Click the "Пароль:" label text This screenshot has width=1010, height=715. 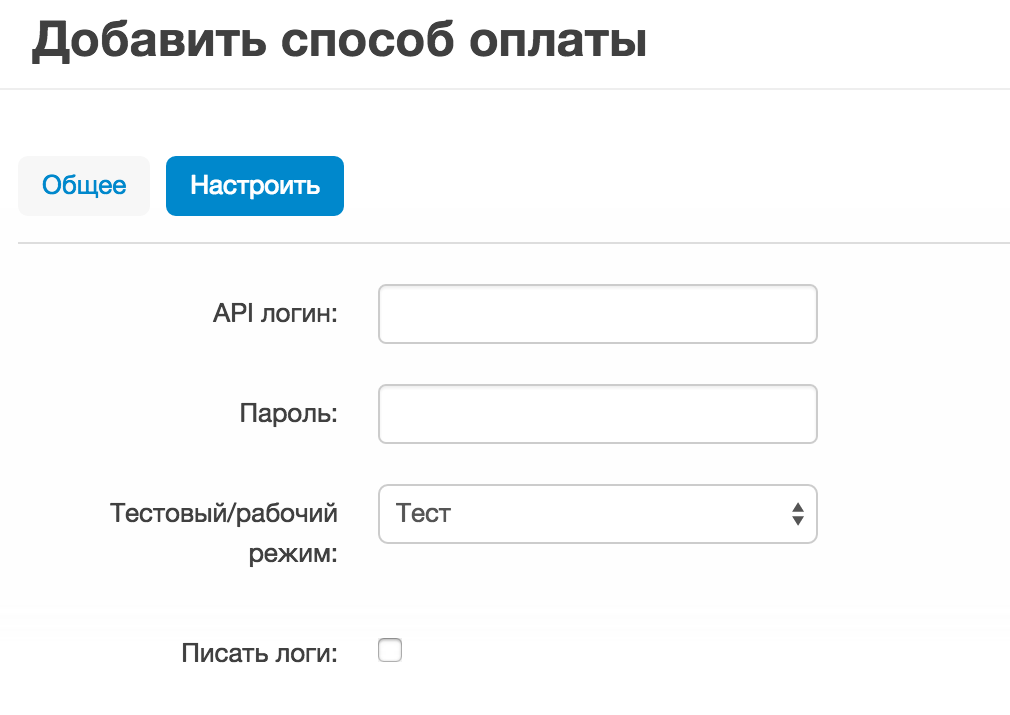(x=288, y=414)
